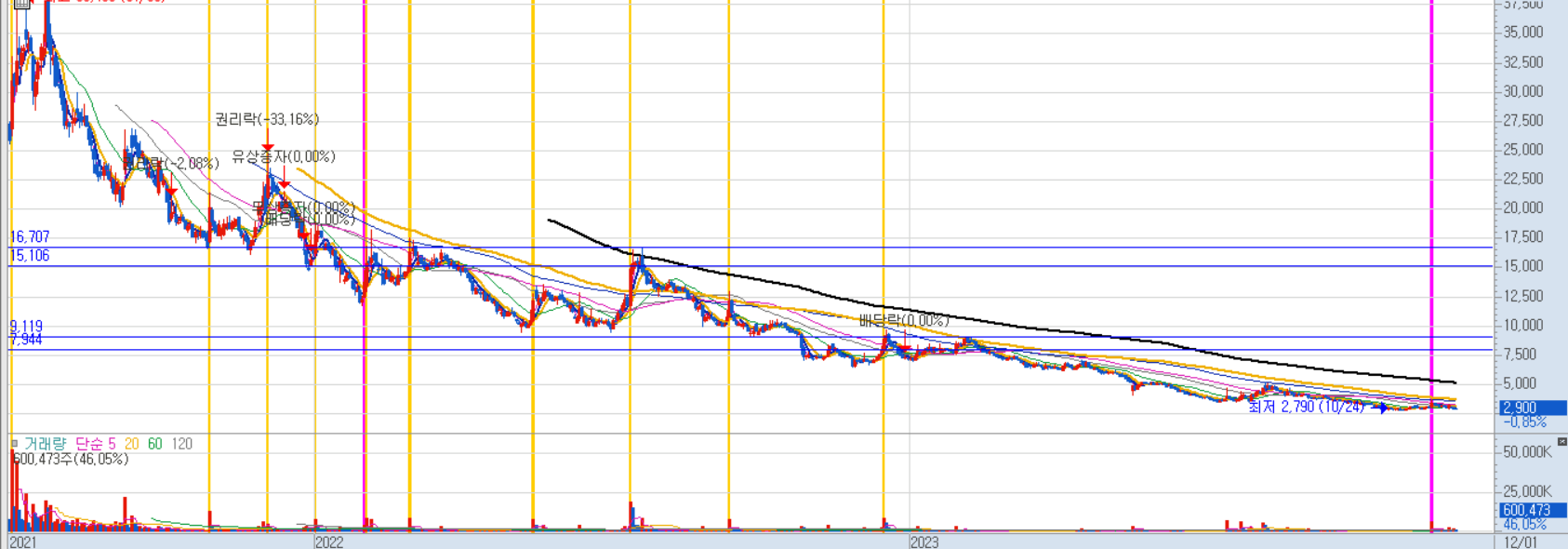
Task: Click the red arrow under 권리락 label
Action: point(268,147)
